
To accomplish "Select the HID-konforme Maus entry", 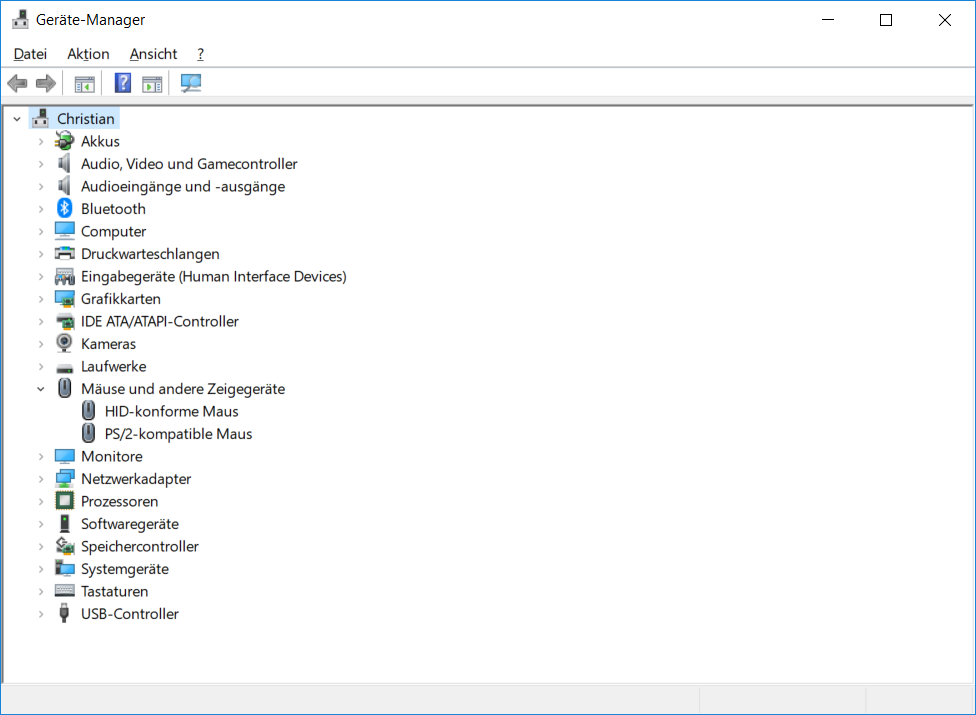I will [x=171, y=411].
